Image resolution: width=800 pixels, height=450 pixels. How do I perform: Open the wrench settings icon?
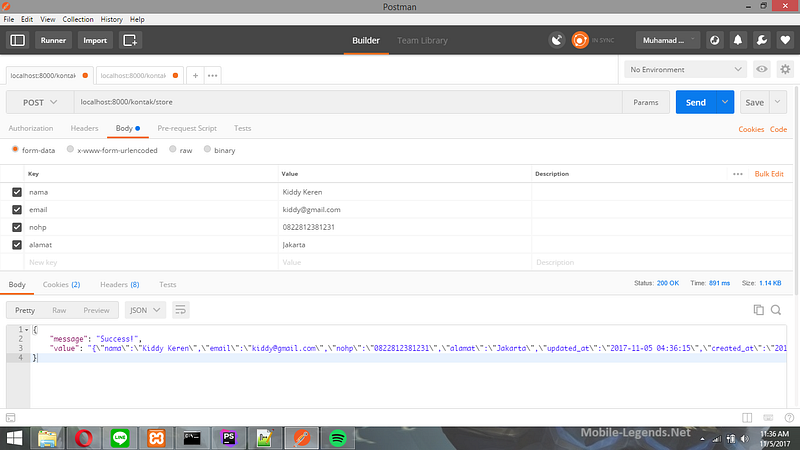pyautogui.click(x=762, y=40)
